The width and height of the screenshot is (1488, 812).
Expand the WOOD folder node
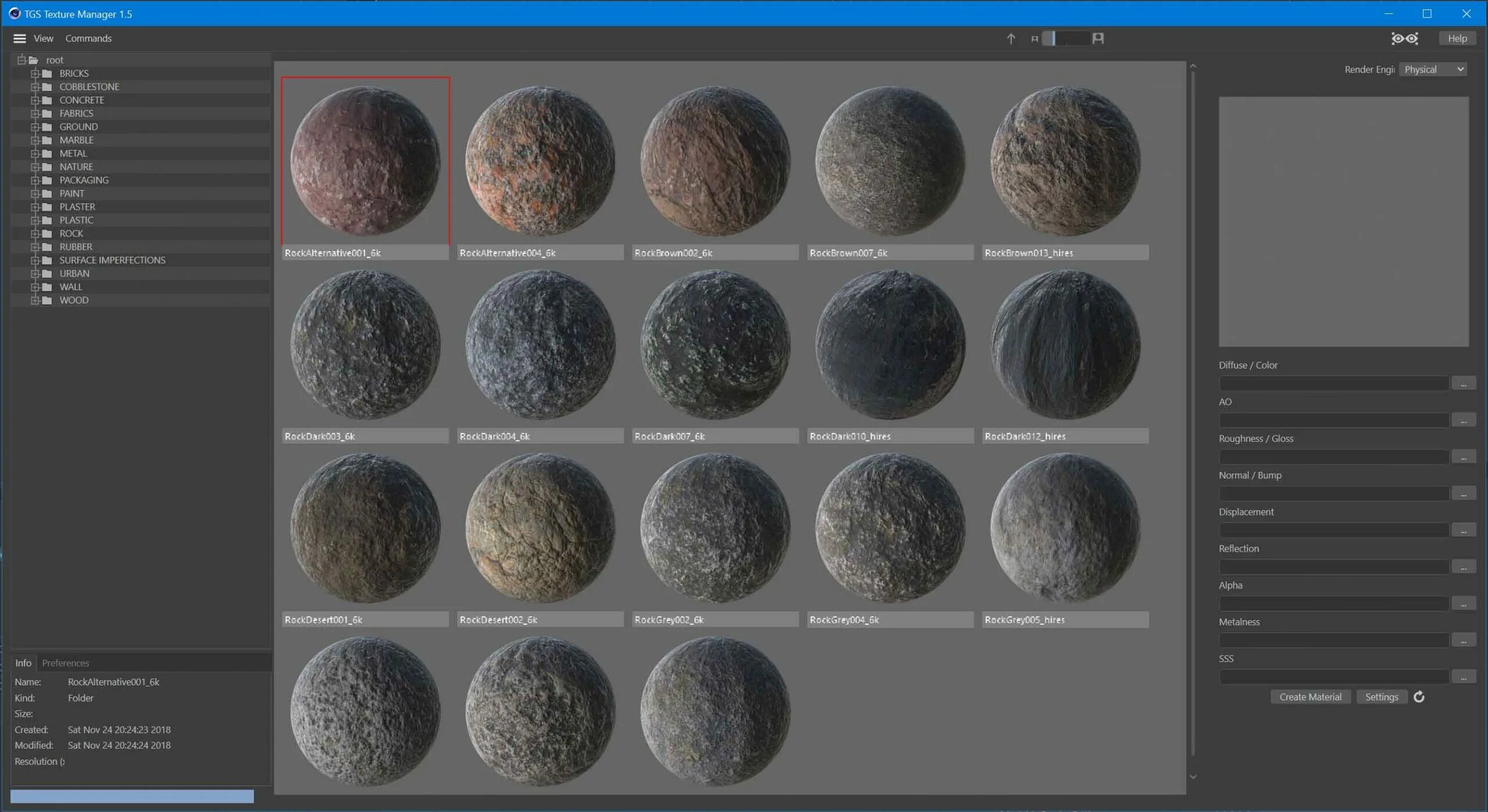pos(35,301)
